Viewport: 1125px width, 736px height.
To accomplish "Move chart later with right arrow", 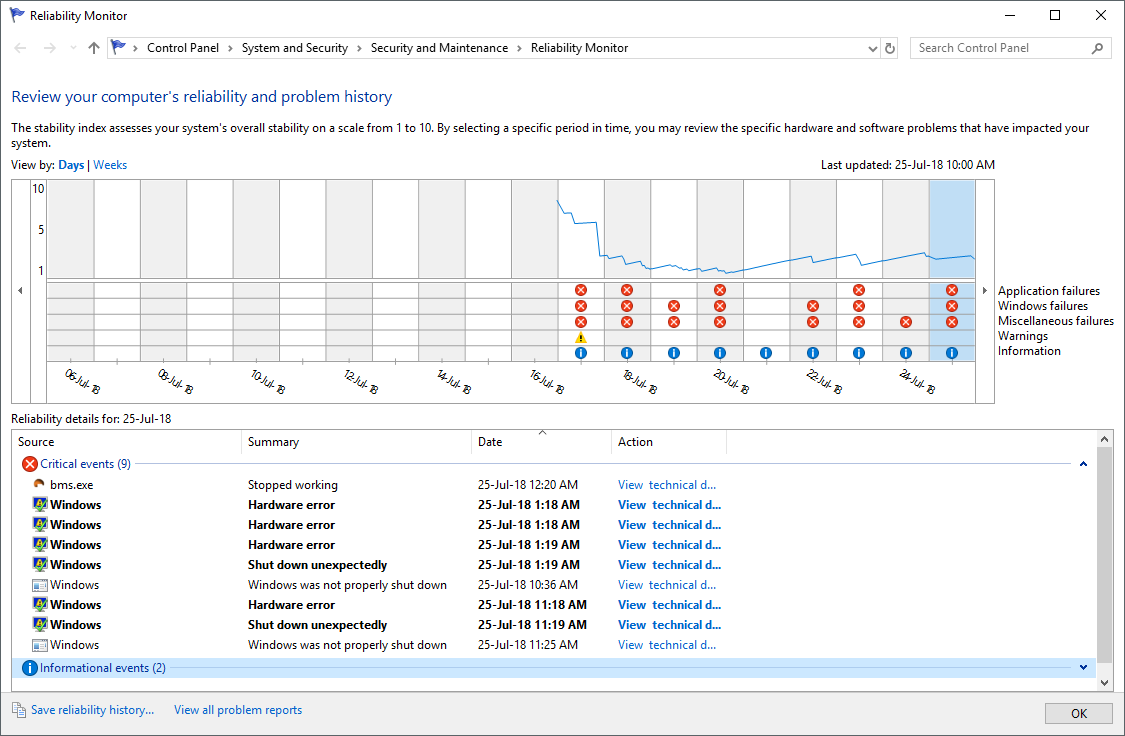I will tap(985, 291).
